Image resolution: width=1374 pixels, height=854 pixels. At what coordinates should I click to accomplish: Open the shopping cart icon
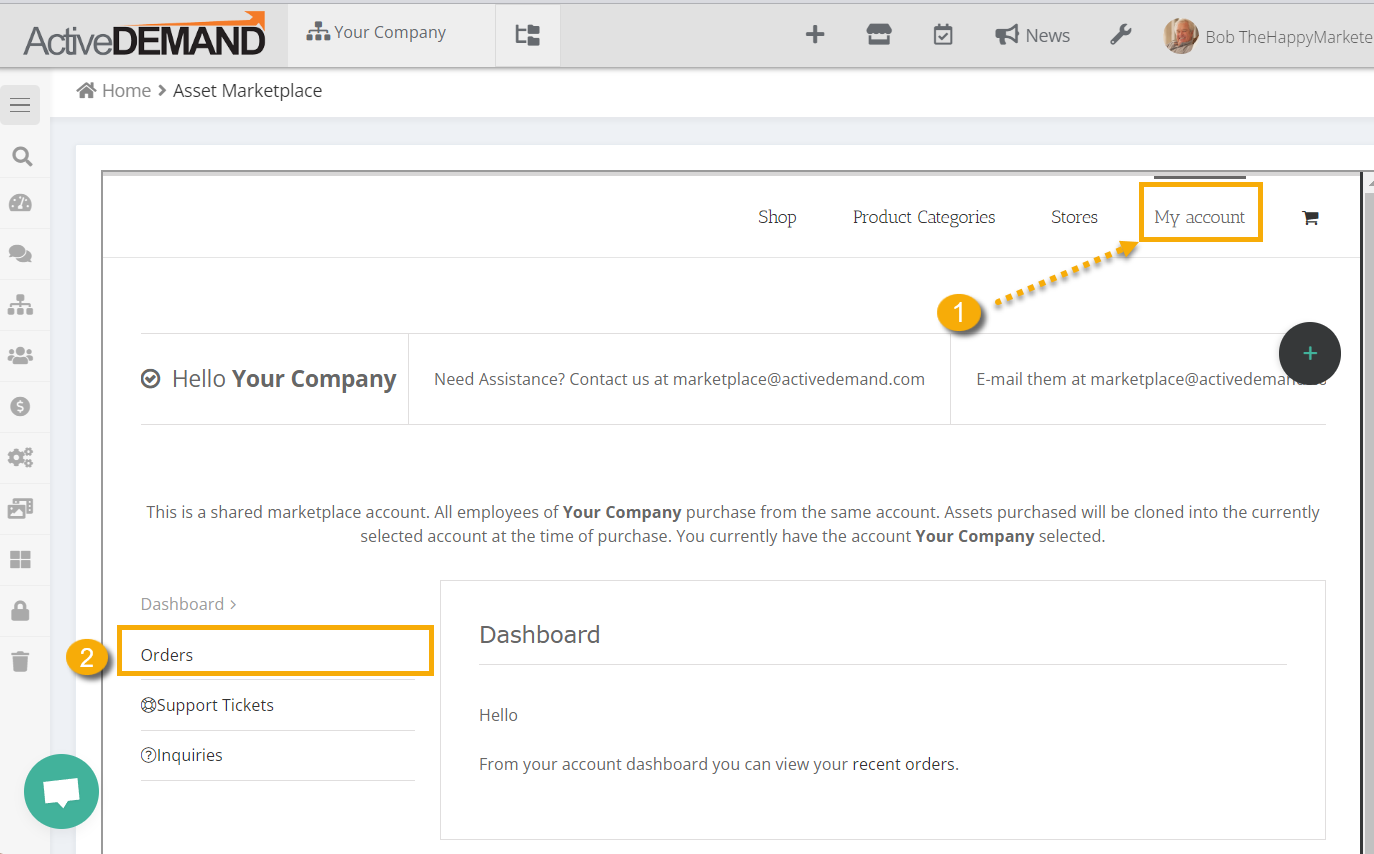click(1310, 217)
